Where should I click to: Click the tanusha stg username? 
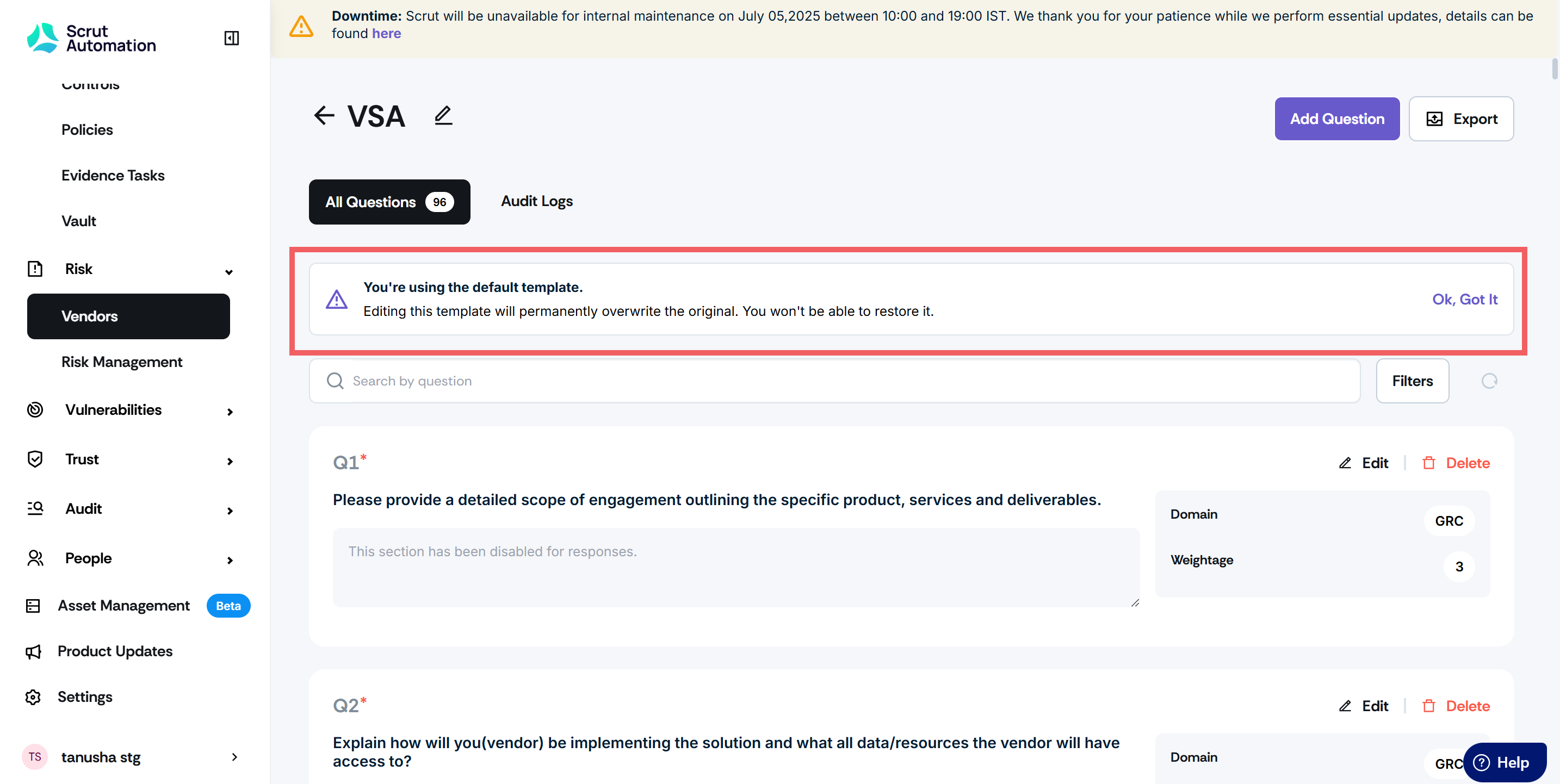101,757
